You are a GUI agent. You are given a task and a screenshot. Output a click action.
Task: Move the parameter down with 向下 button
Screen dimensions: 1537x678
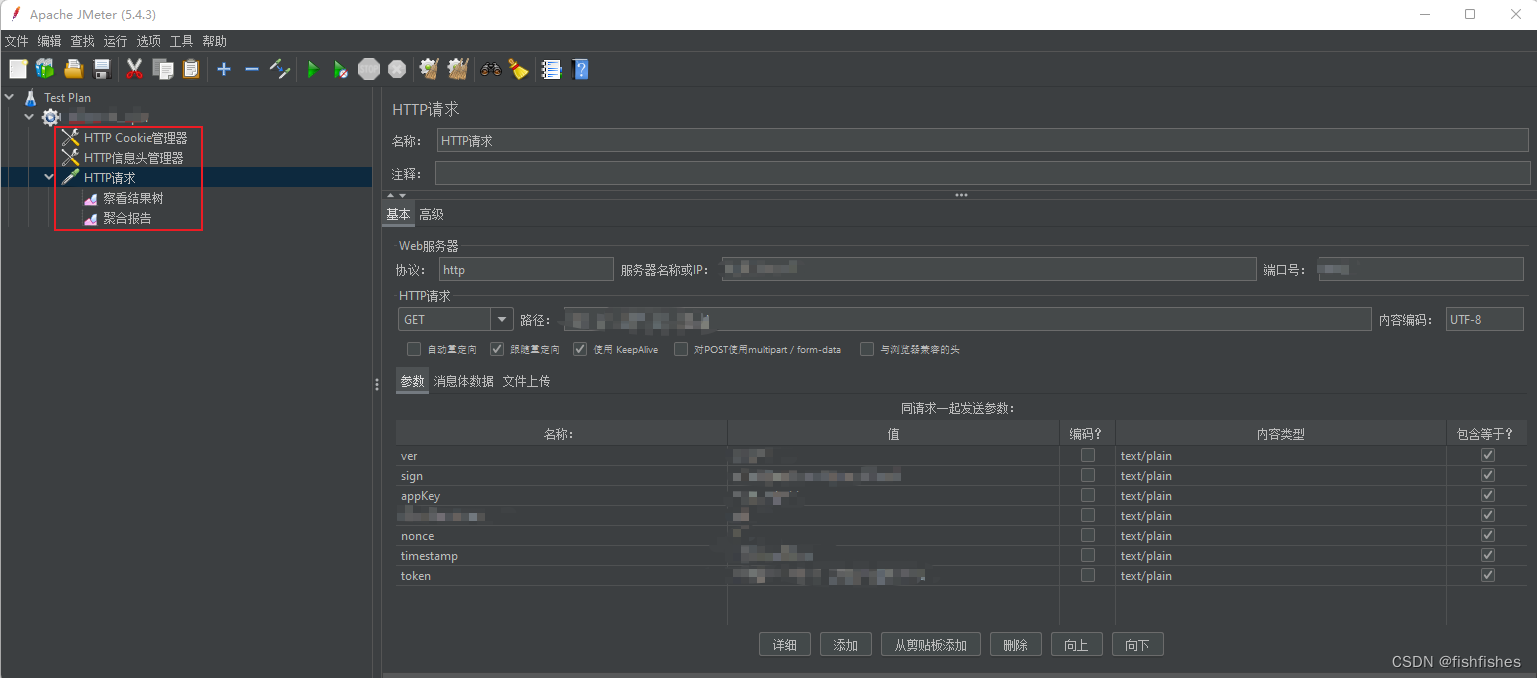coord(1138,645)
